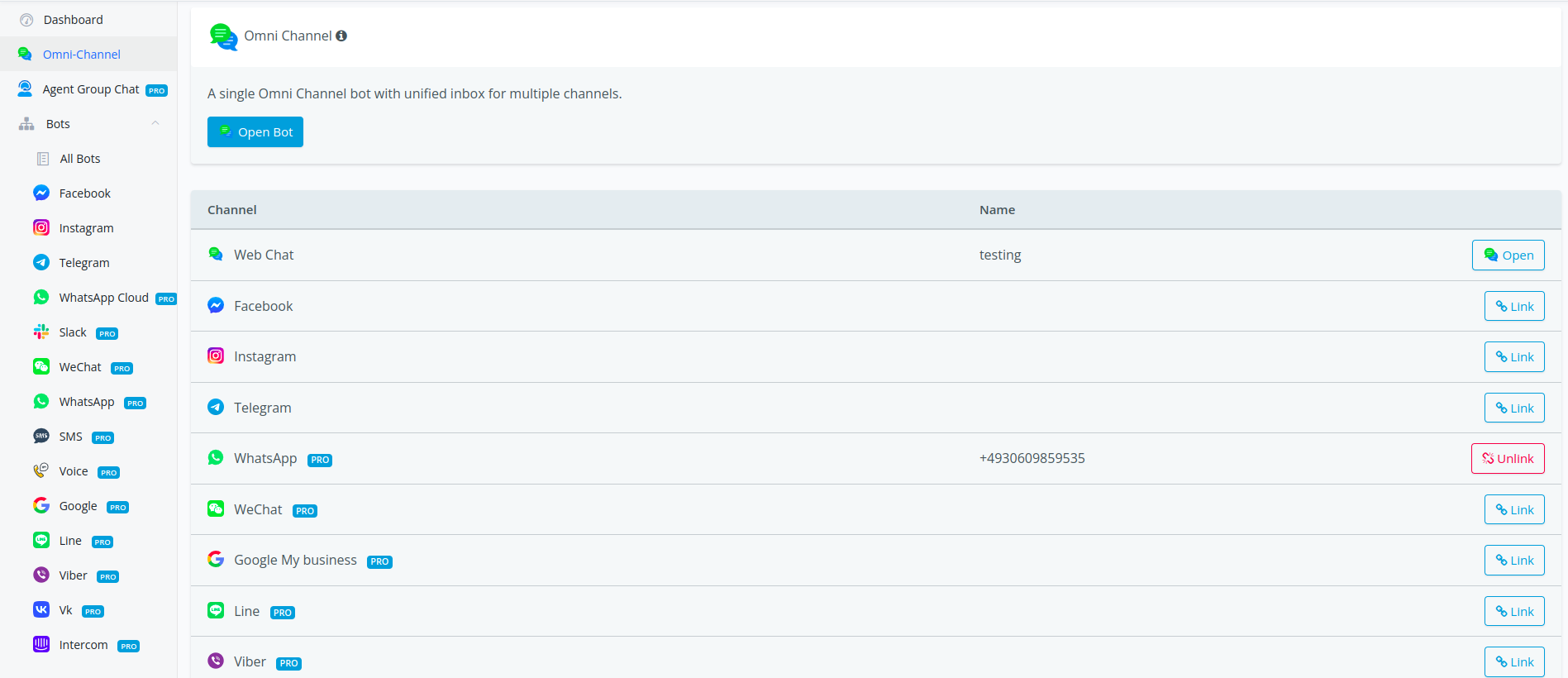Screen dimensions: 1568x678
Task: Click the Slack icon in sidebar
Action: tap(41, 332)
